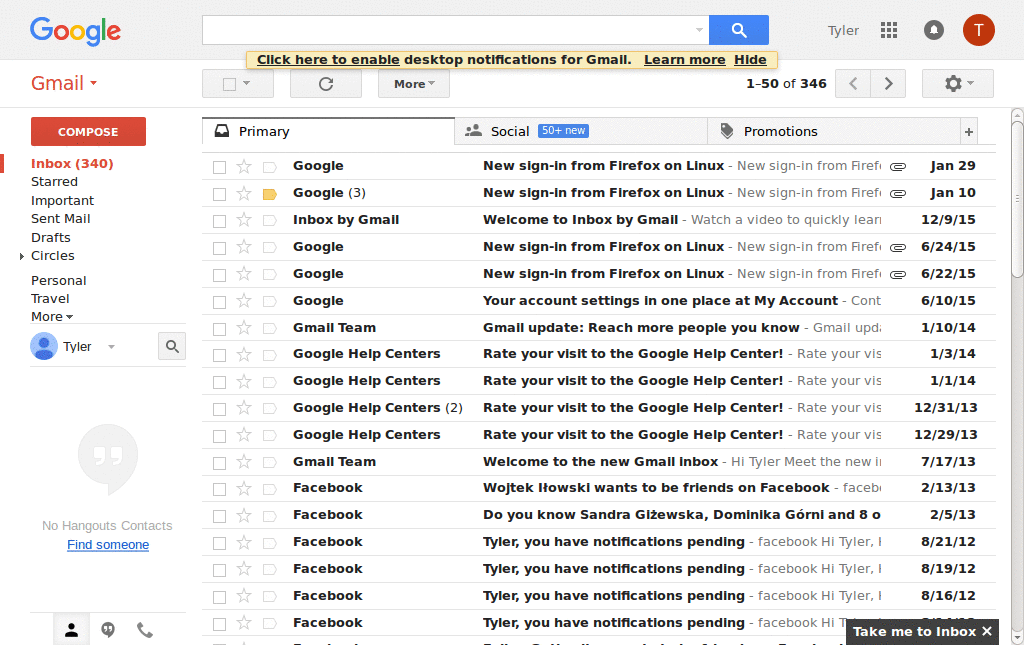The image size is (1024, 645).
Task: Open the account avatar with letter T
Action: click(978, 30)
